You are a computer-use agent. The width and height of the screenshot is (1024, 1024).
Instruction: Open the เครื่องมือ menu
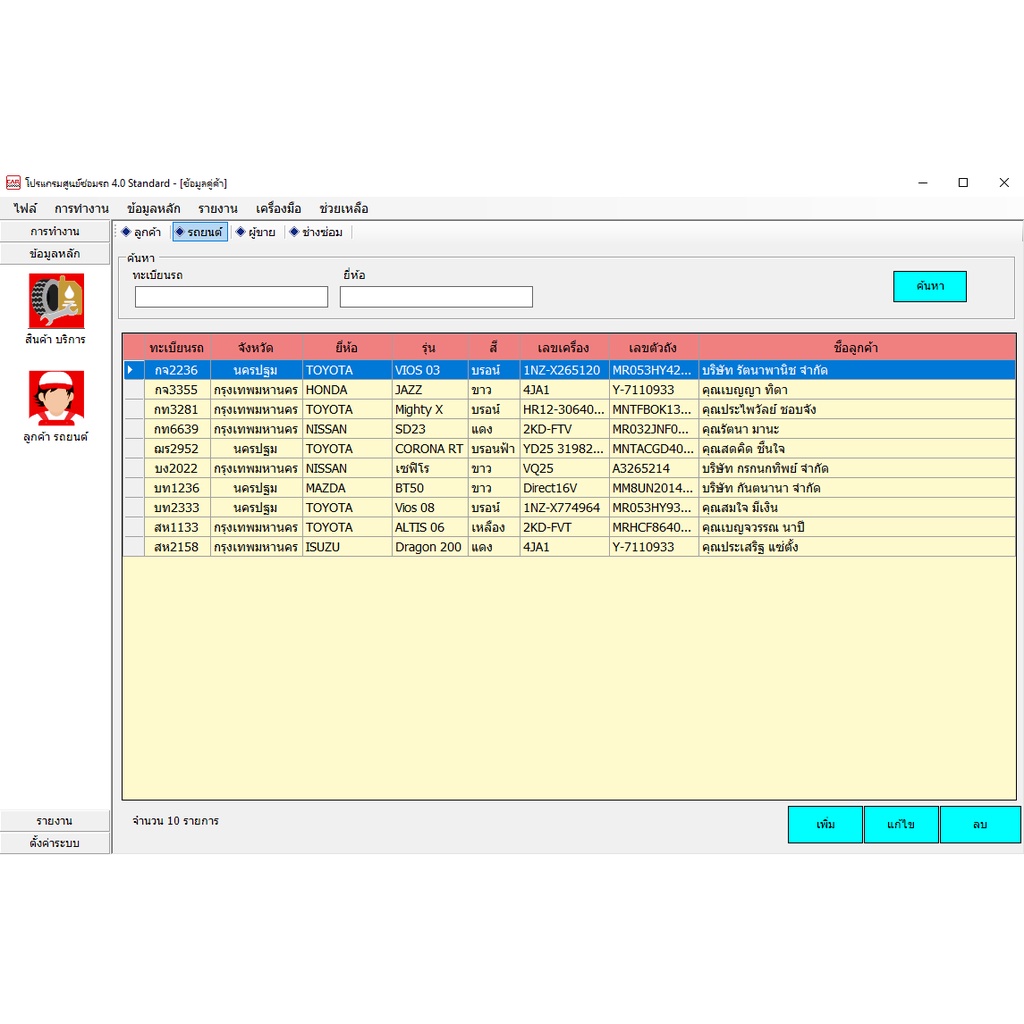[278, 208]
